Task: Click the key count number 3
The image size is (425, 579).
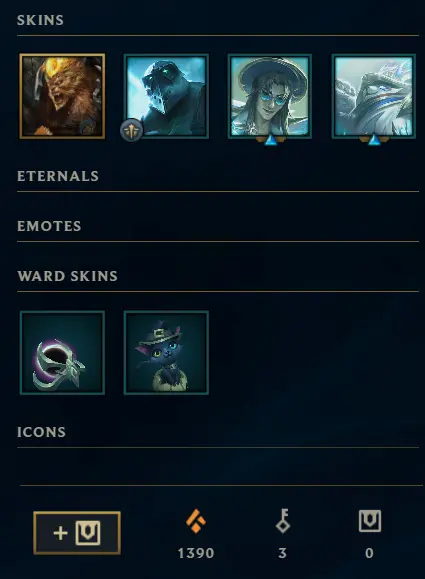Action: pyautogui.click(x=282, y=553)
